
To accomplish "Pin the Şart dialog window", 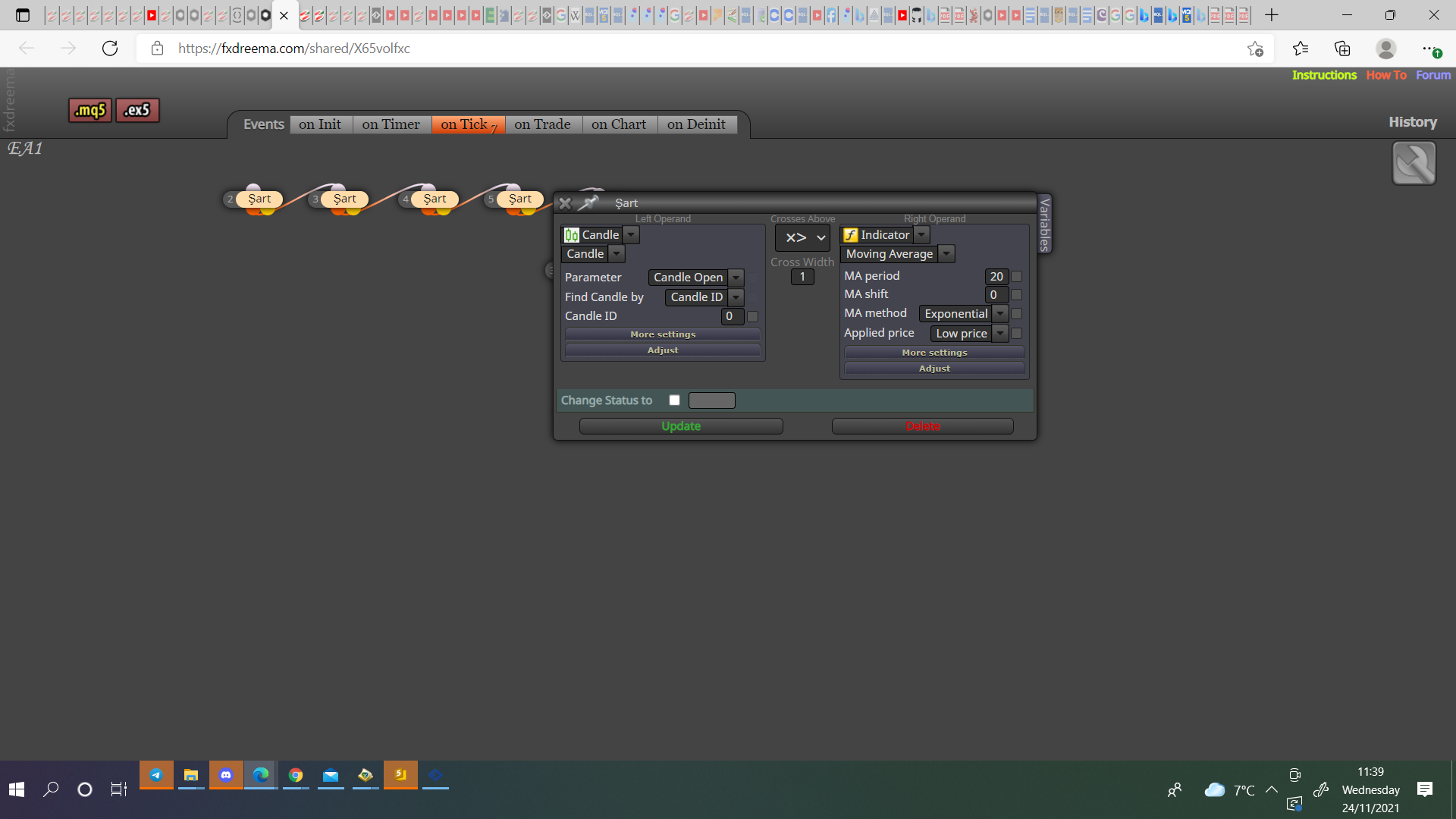I will (x=588, y=202).
